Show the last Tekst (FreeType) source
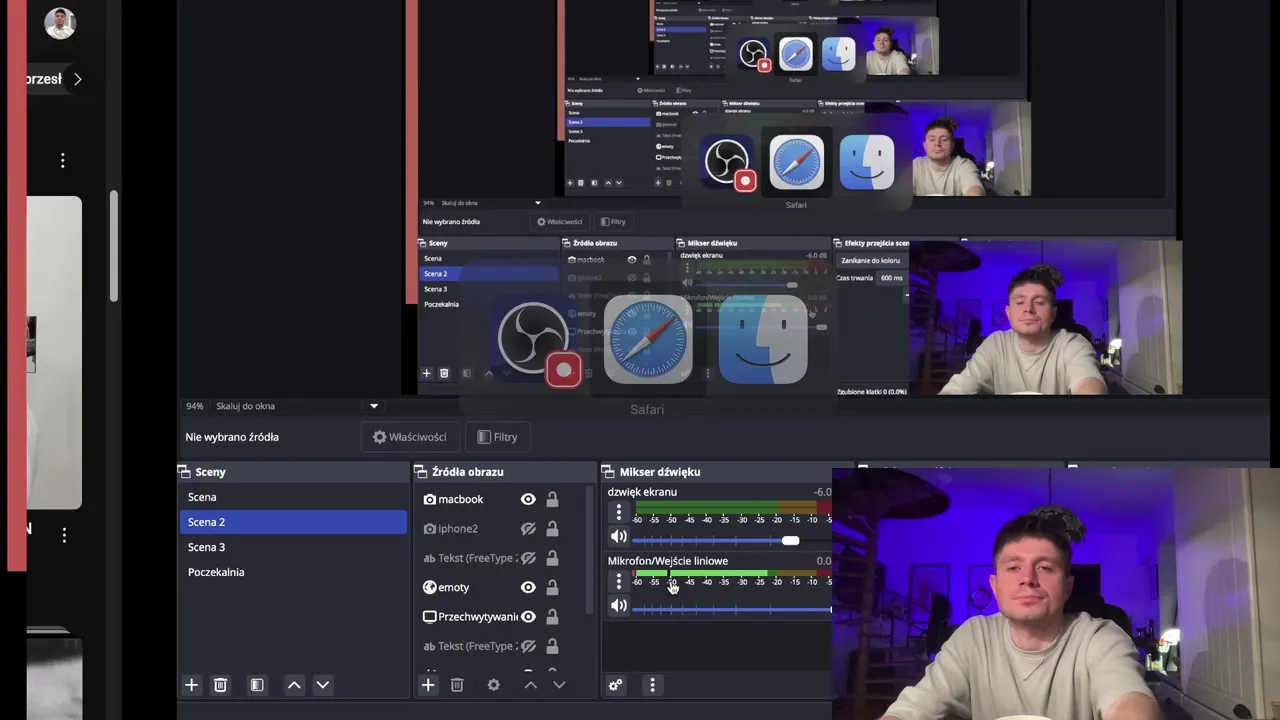Viewport: 1280px width, 720px height. pos(528,646)
